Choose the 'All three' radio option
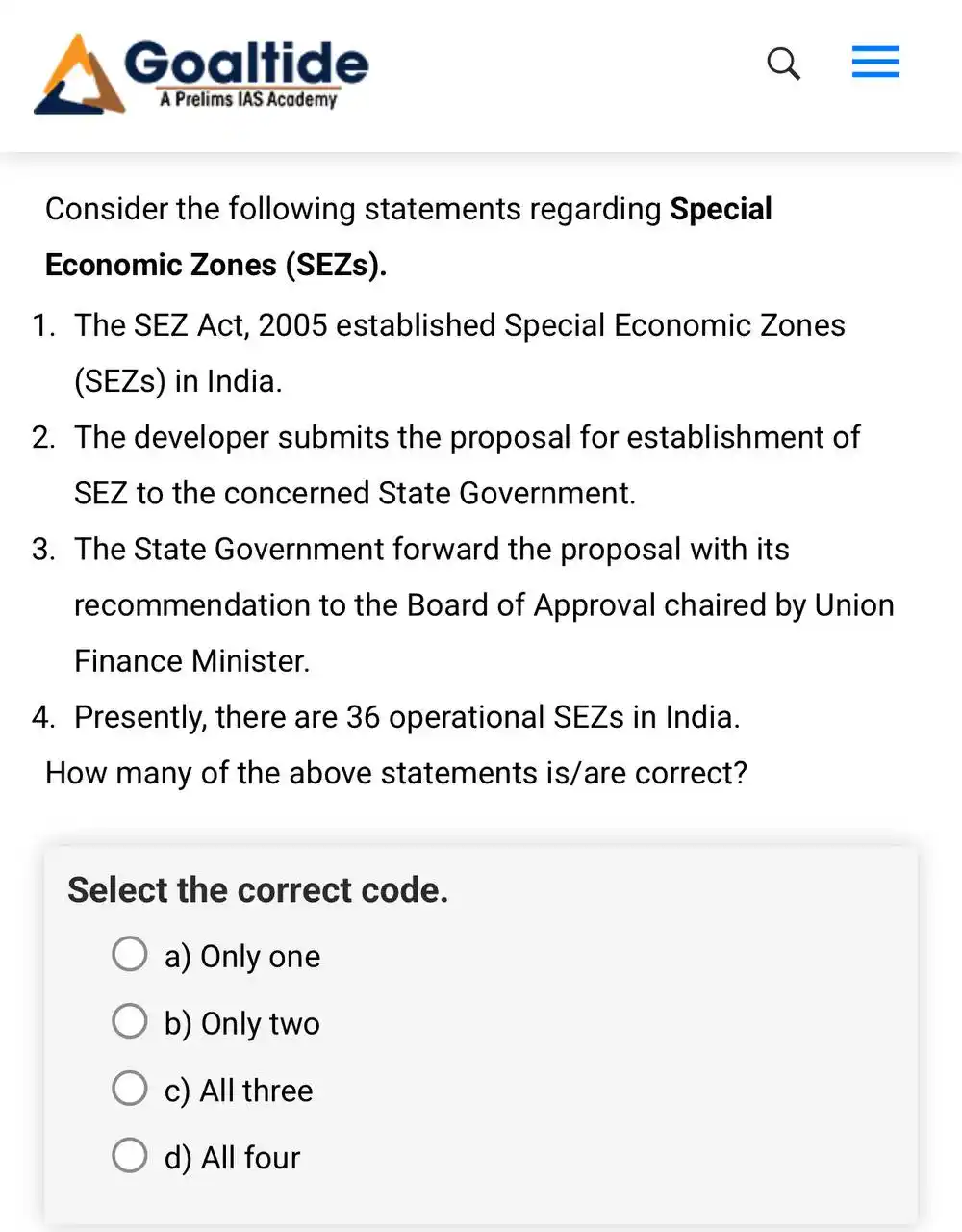962x1232 pixels. (x=130, y=1088)
